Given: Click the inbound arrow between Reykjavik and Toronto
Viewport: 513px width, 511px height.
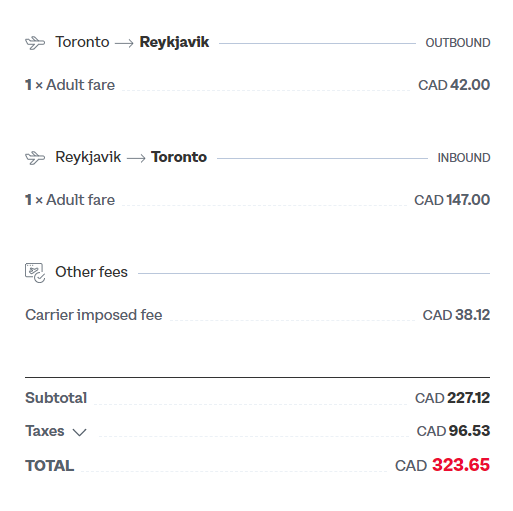Looking at the screenshot, I should 136,158.
